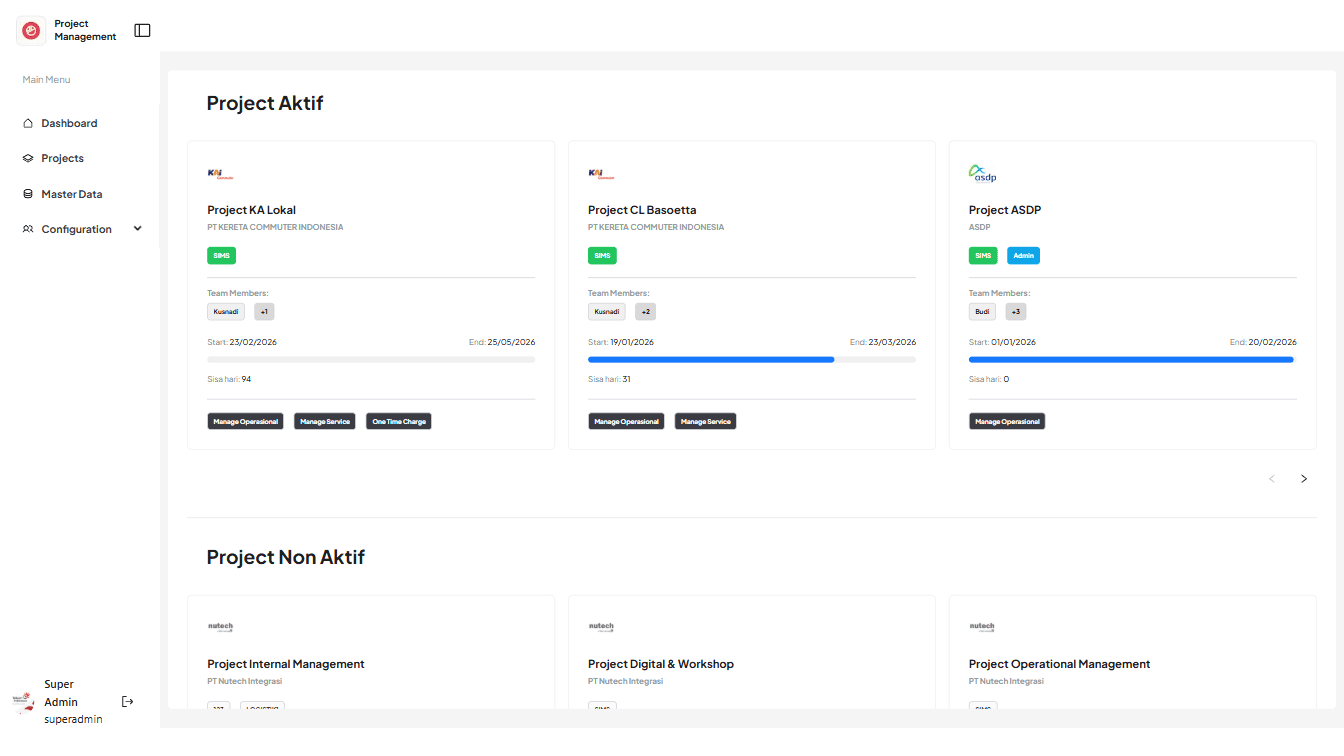Click nutech logo on Project Digital & Workshop
The height and width of the screenshot is (756, 1344).
click(x=601, y=627)
